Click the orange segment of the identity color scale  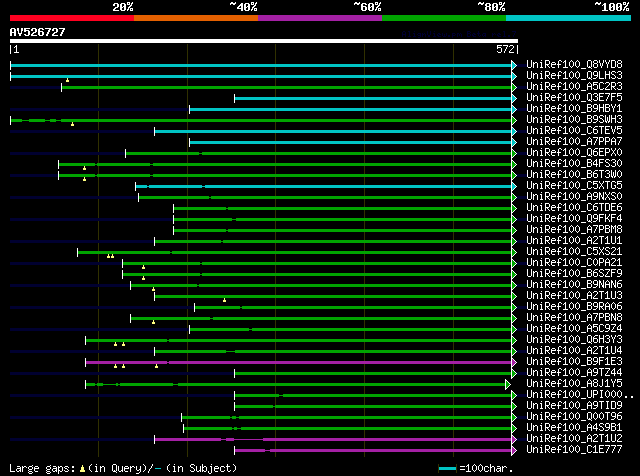[x=196, y=18]
